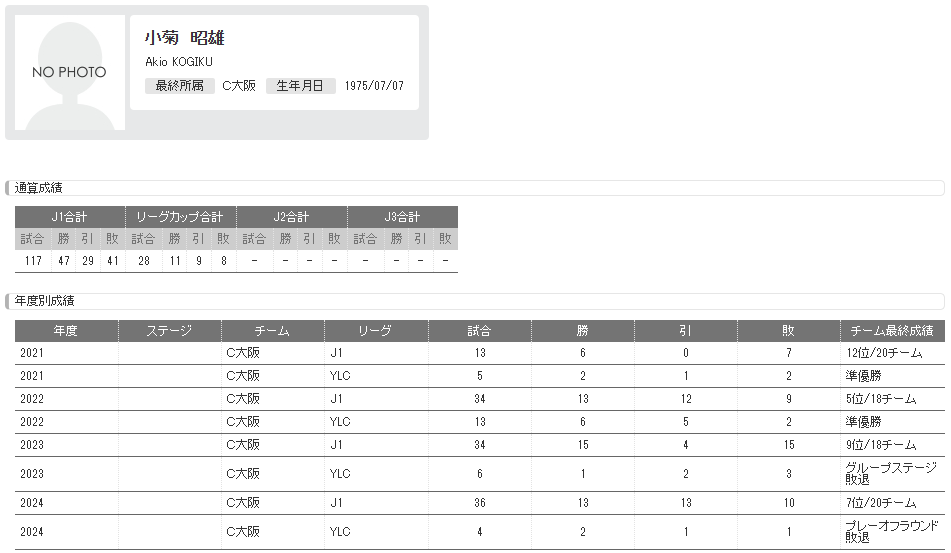Click 準優勝 in the 2021 YLC row
This screenshot has height=553, width=951.
863,376
